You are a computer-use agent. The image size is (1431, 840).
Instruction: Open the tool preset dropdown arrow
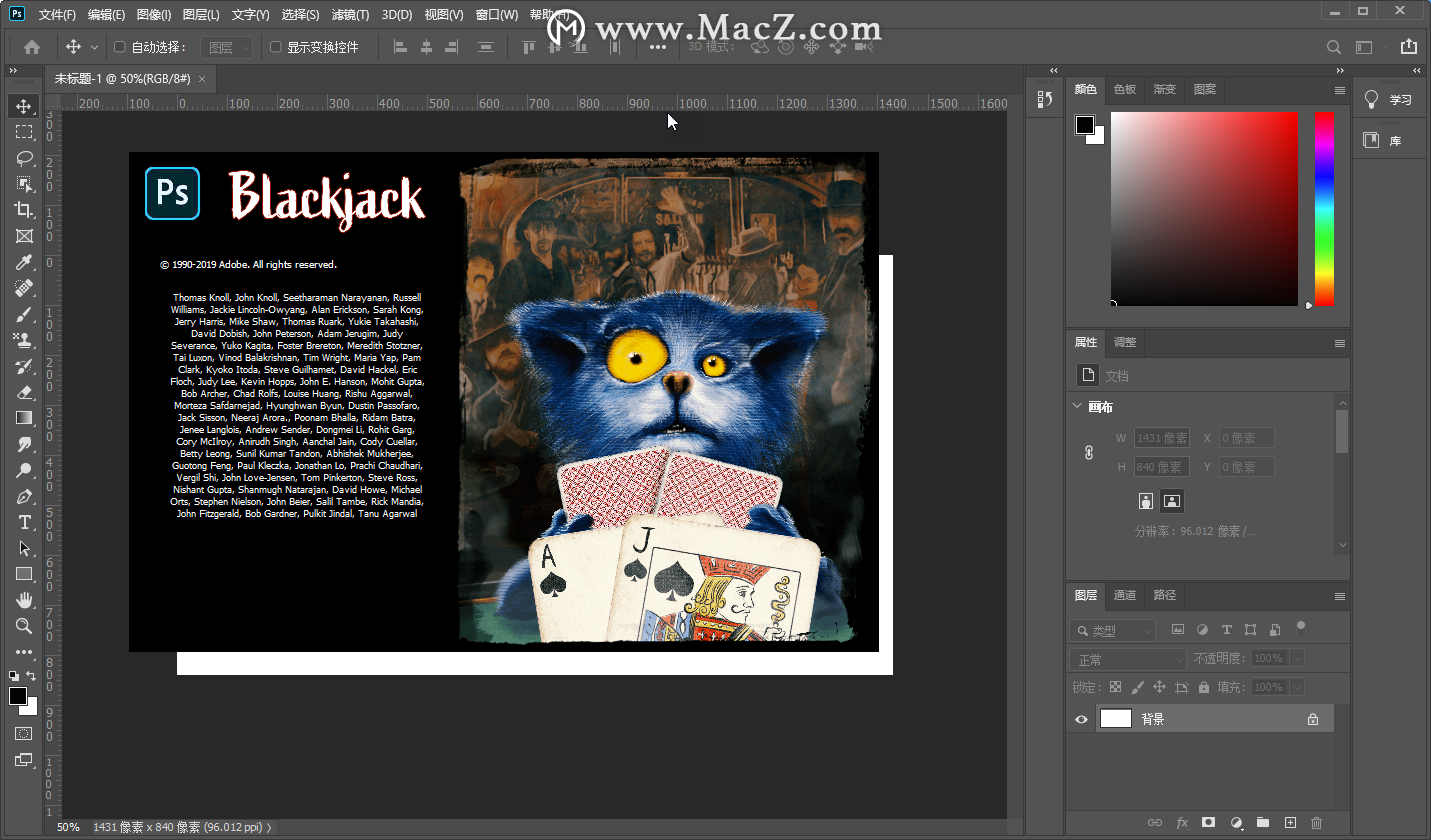[x=95, y=47]
